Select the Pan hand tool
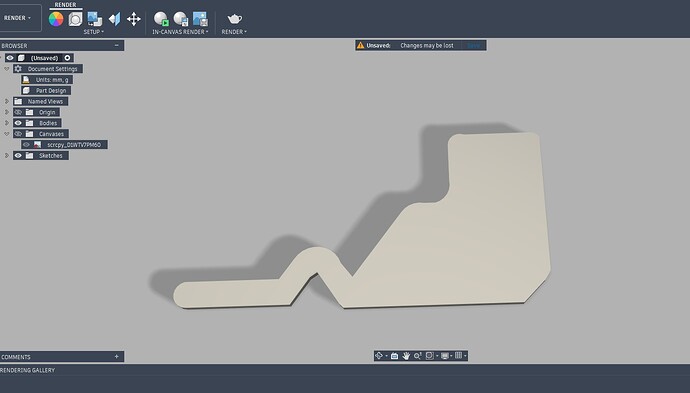The image size is (690, 393). [406, 356]
